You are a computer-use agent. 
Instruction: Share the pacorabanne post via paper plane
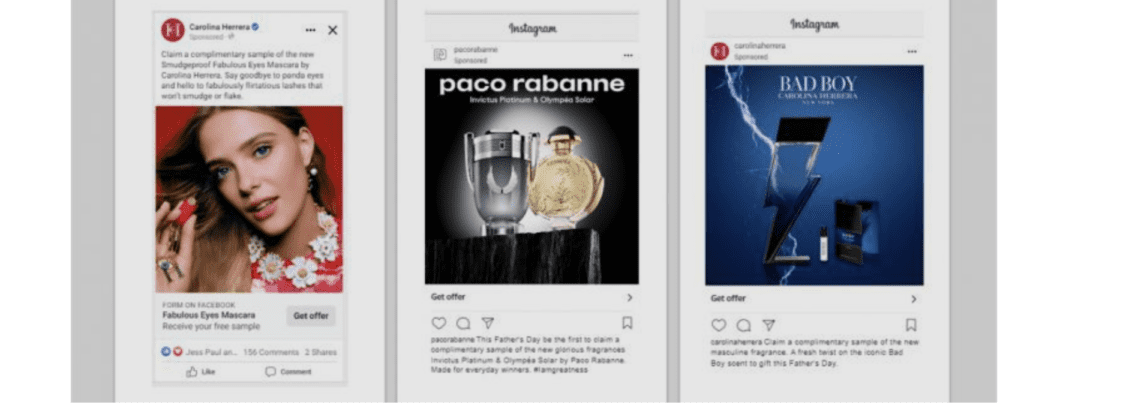click(488, 323)
